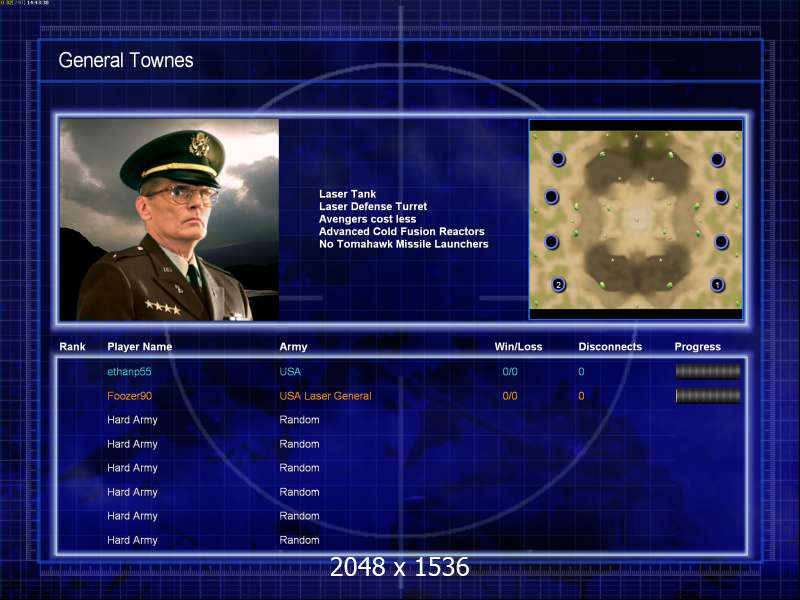The width and height of the screenshot is (800, 600).
Task: Click start position marker 1 on minimap
Action: 717,285
